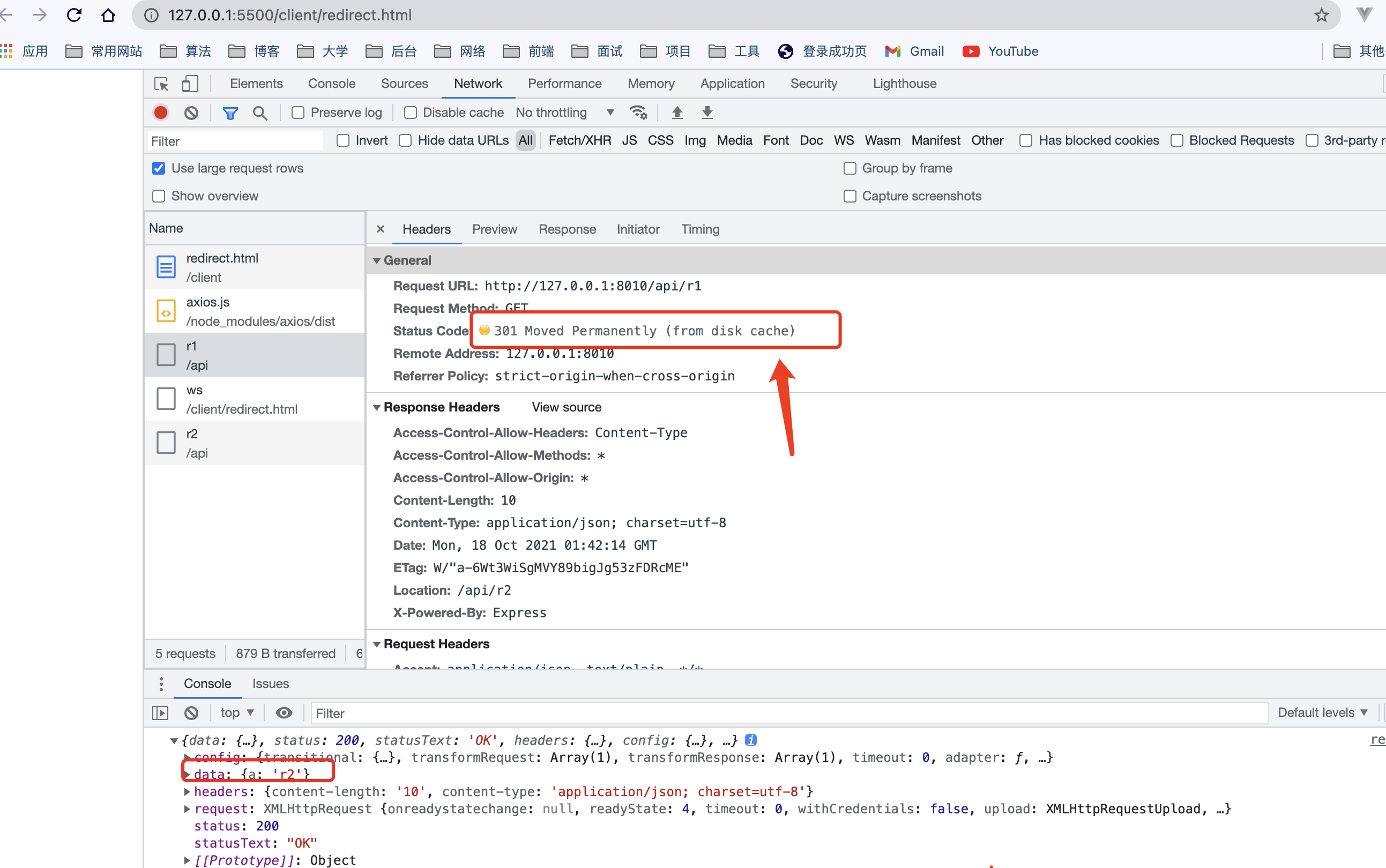This screenshot has width=1386, height=868.
Task: Toggle the network filter funnel icon
Action: point(230,113)
